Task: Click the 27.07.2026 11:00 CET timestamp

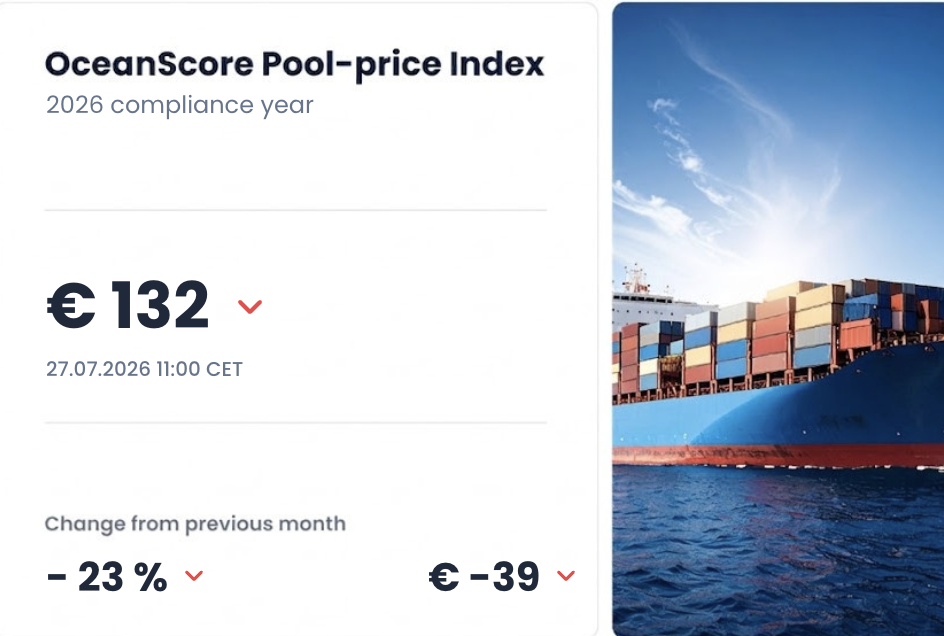Action: (x=144, y=369)
